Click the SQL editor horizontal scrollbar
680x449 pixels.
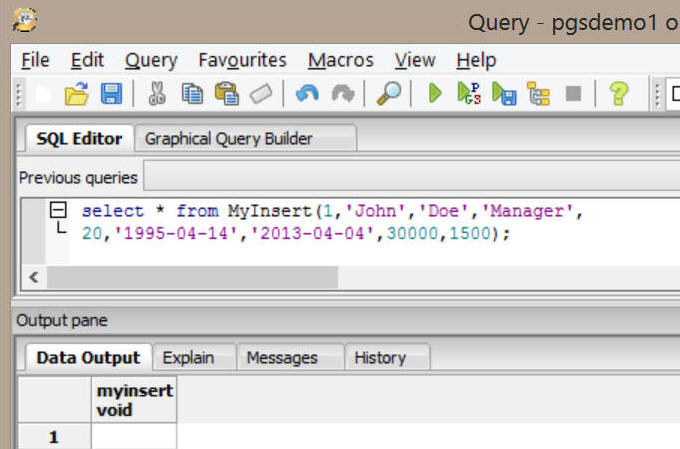pos(190,277)
